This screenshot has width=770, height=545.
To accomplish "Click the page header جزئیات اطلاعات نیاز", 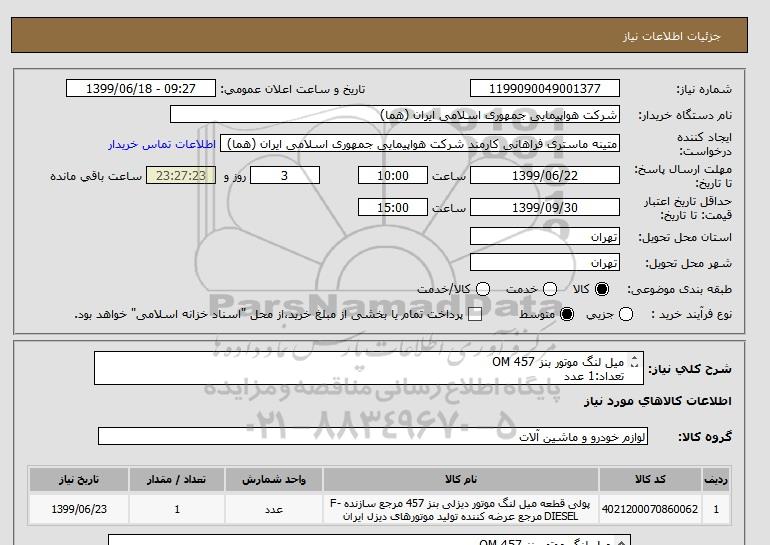I will 671,36.
